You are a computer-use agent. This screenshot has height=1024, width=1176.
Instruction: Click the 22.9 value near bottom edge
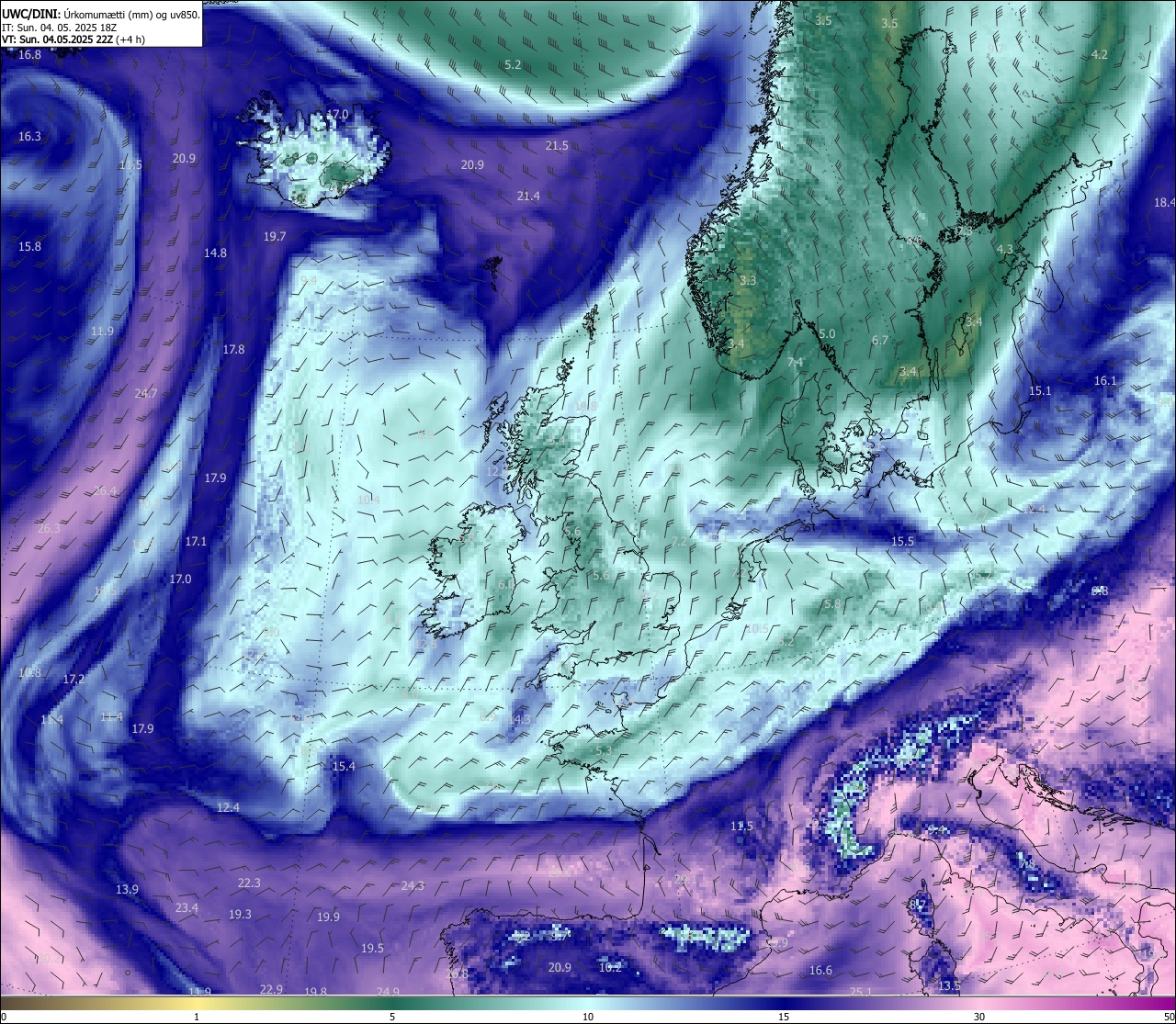[271, 990]
